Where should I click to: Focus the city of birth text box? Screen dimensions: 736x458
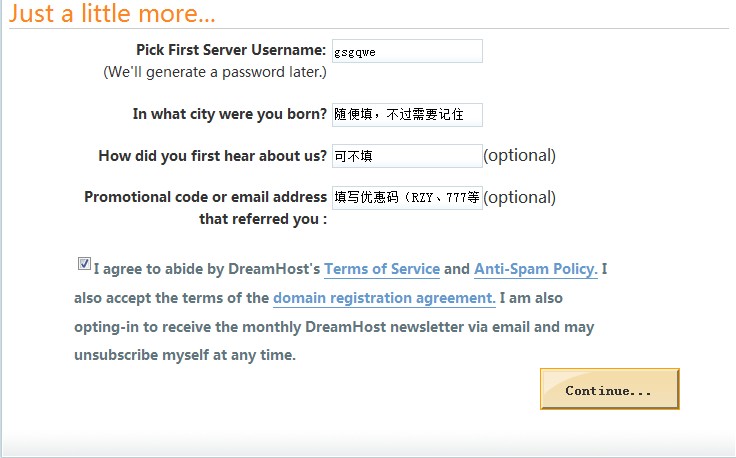click(407, 115)
